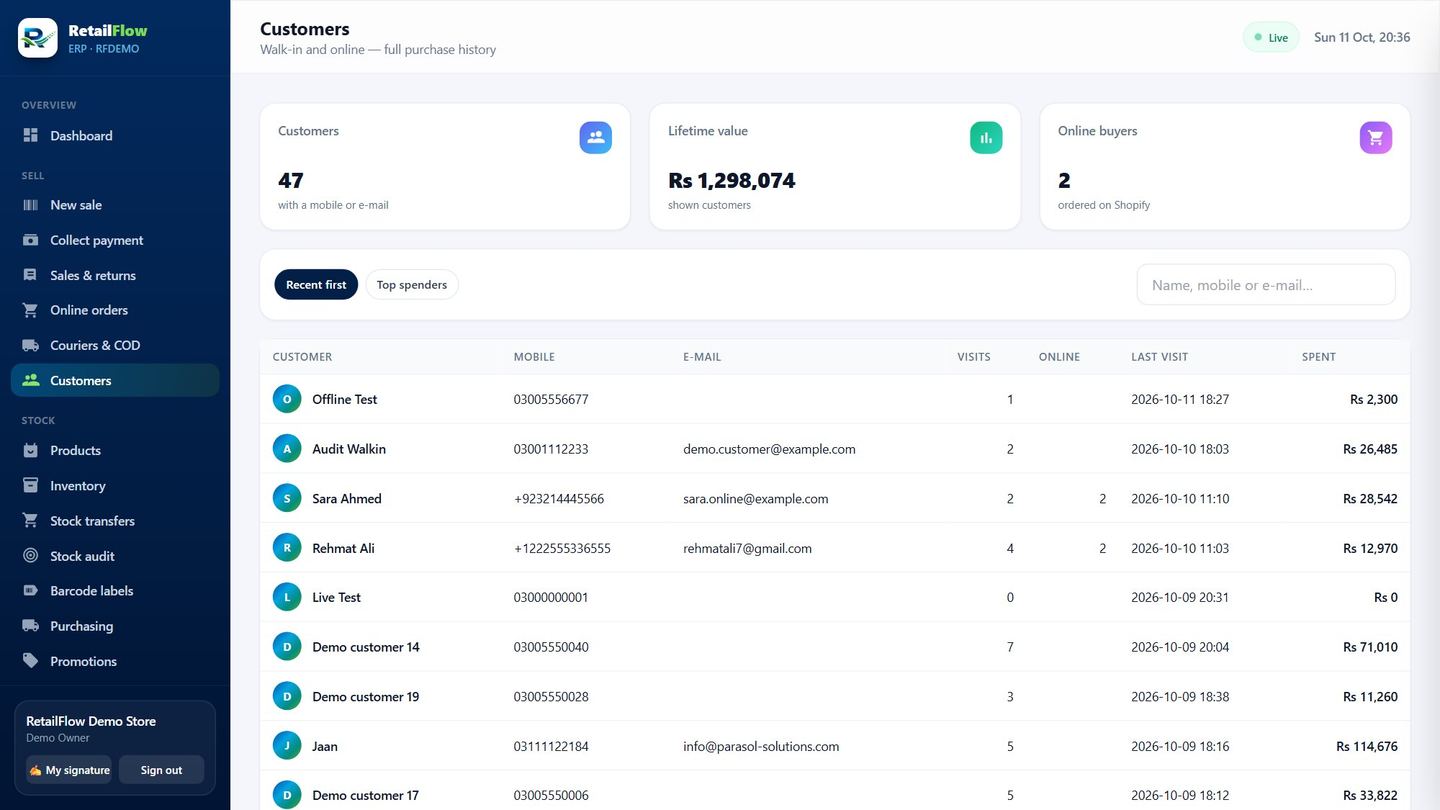This screenshot has width=1440, height=810.
Task: Open the Customers menu item
Action: 115,380
